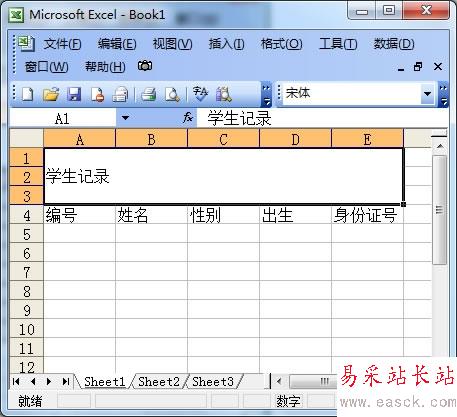The image size is (457, 417).
Task: Click the Permission document icon
Action: 97,94
